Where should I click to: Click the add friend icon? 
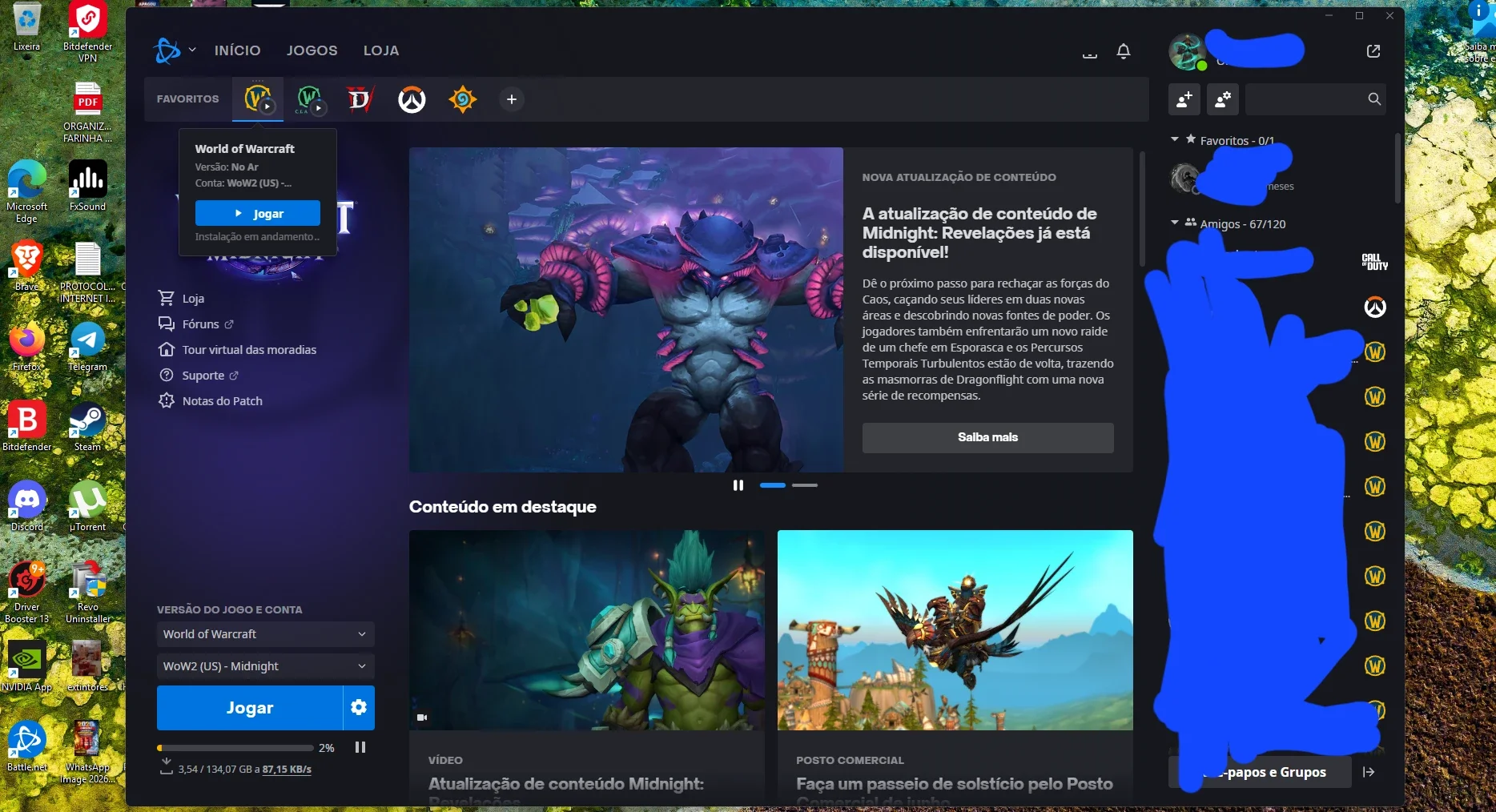pyautogui.click(x=1184, y=99)
